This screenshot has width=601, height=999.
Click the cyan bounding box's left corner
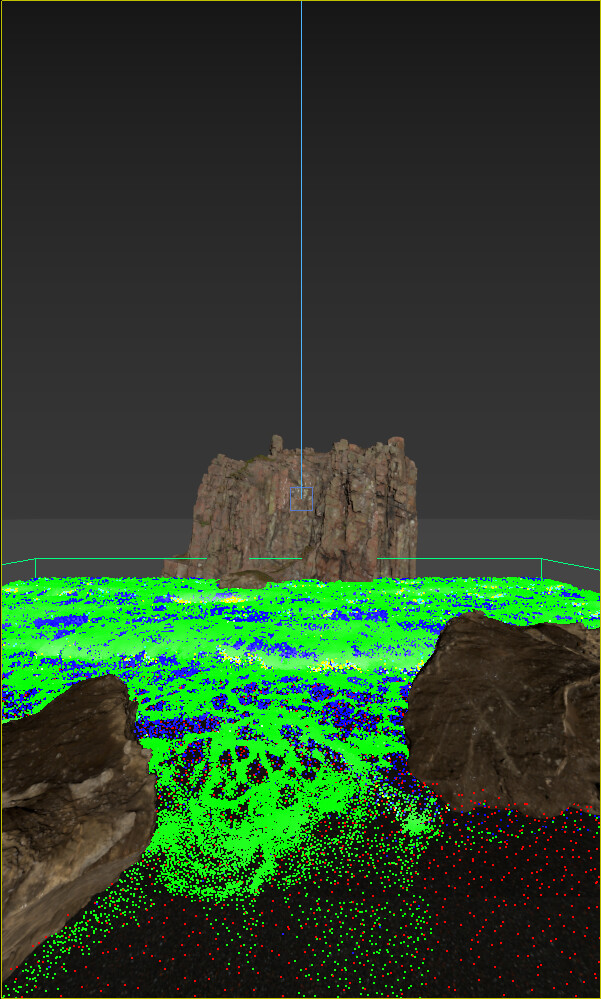[x=35, y=559]
